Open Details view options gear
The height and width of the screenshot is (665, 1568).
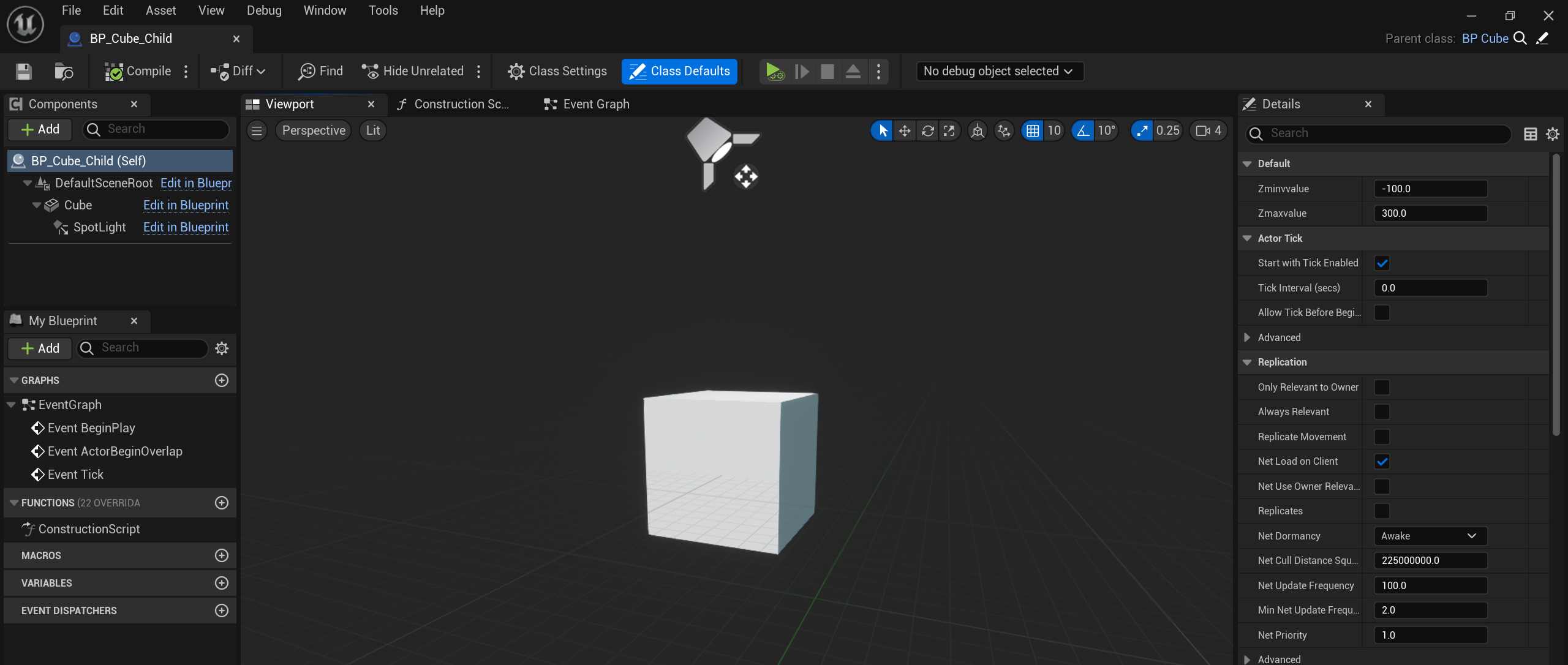coord(1552,134)
